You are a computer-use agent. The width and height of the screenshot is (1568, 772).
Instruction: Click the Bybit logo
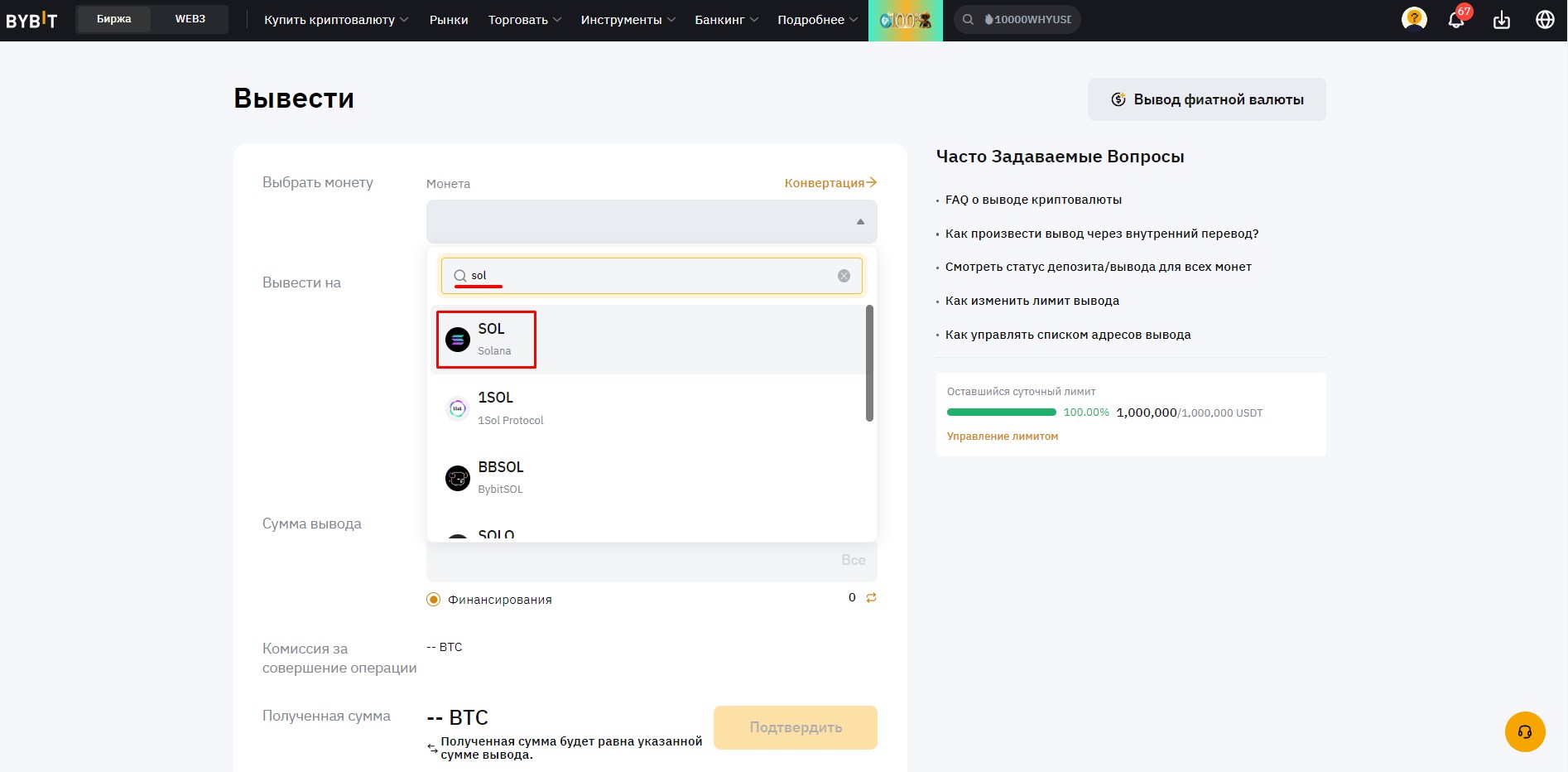31,20
